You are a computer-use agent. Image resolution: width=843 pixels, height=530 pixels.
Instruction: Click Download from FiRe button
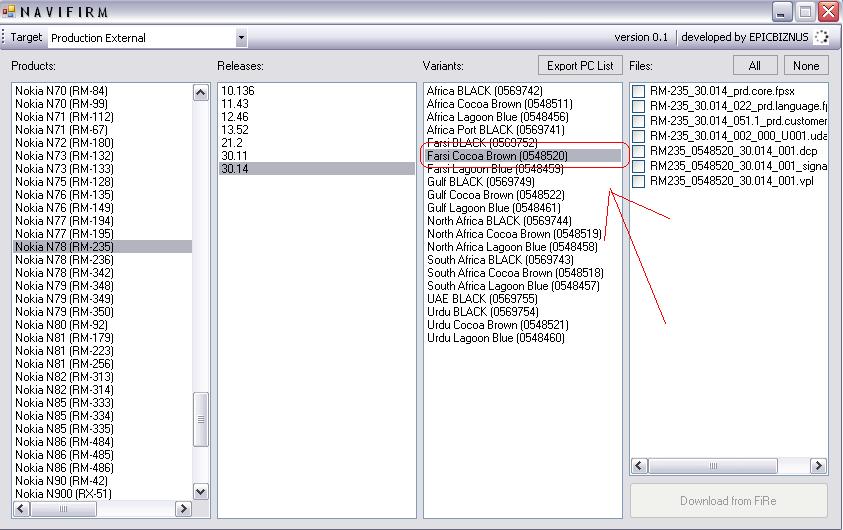coord(728,500)
